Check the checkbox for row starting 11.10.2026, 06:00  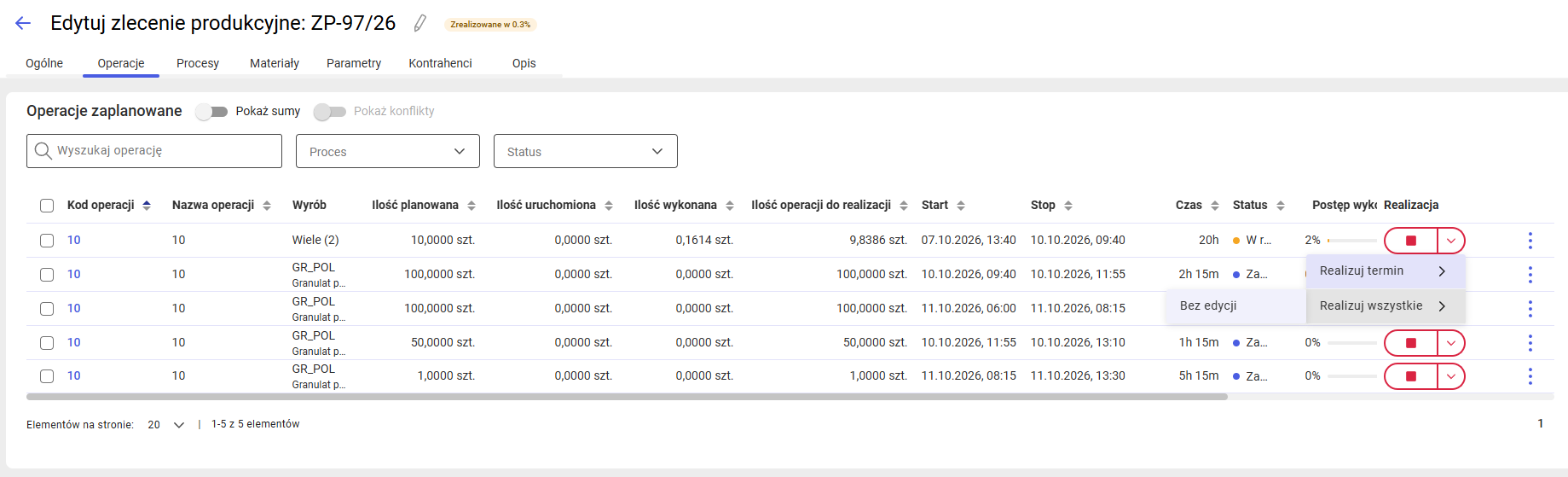pyautogui.click(x=47, y=309)
